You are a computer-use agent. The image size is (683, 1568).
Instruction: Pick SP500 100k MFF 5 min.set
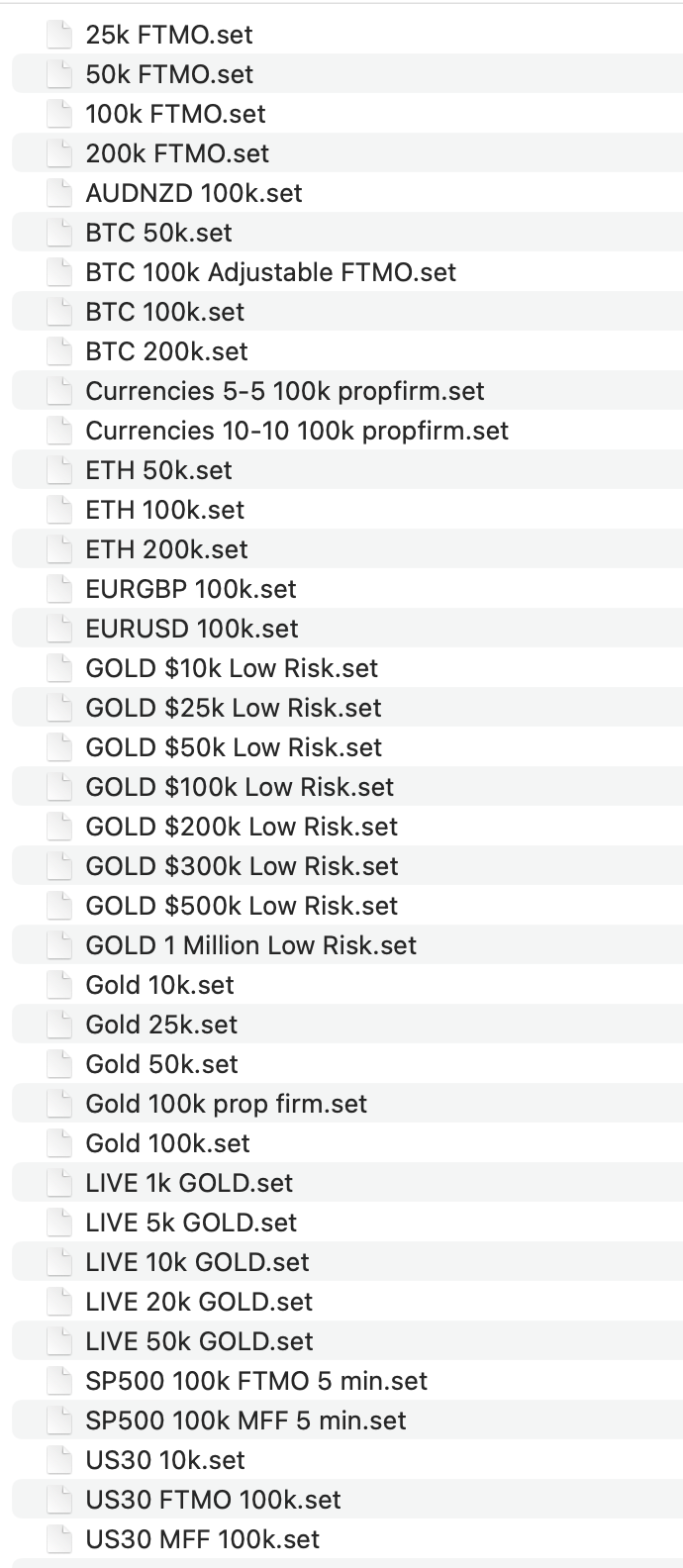coord(245,1421)
